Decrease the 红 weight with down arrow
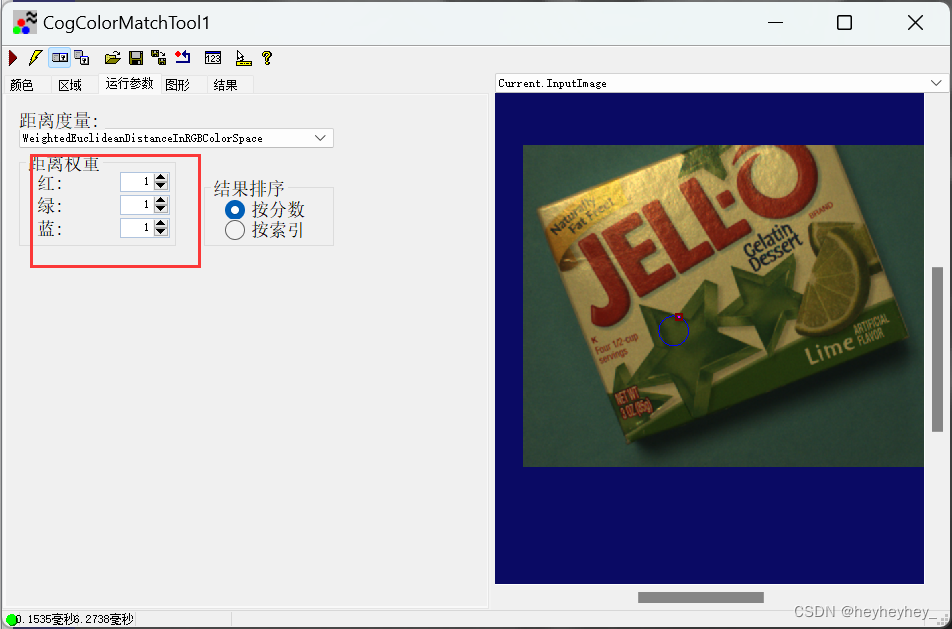Image resolution: width=952 pixels, height=629 pixels. (161, 186)
